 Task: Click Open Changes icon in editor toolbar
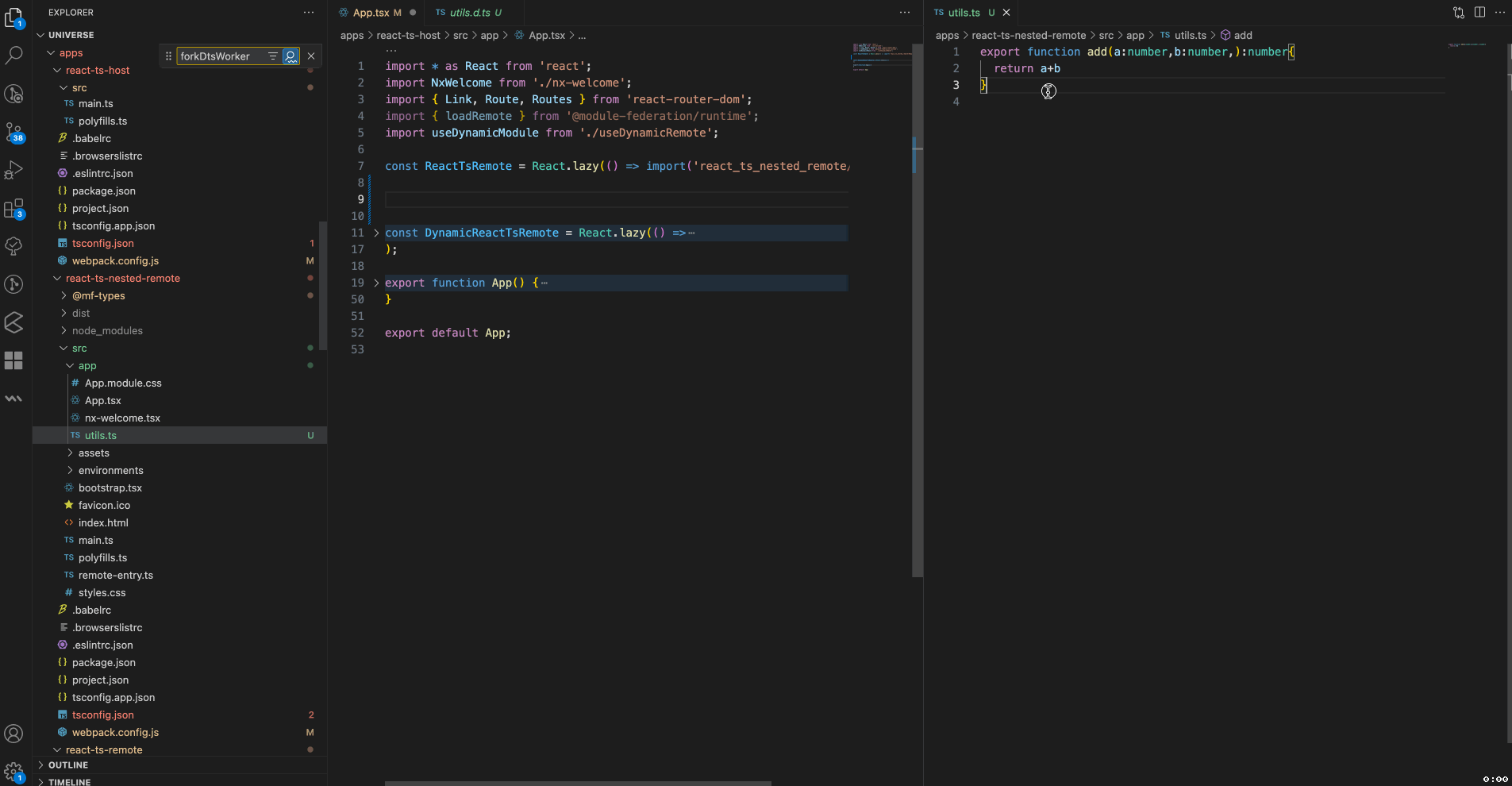tap(1459, 13)
